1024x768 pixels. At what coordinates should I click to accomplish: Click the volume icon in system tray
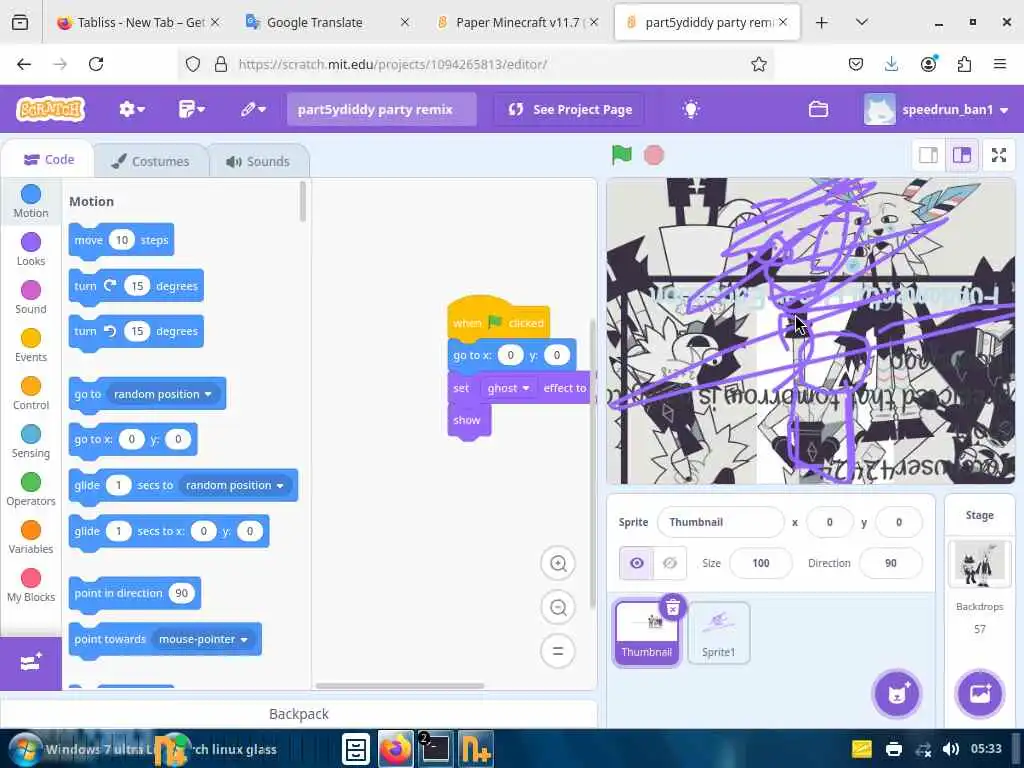coord(951,749)
